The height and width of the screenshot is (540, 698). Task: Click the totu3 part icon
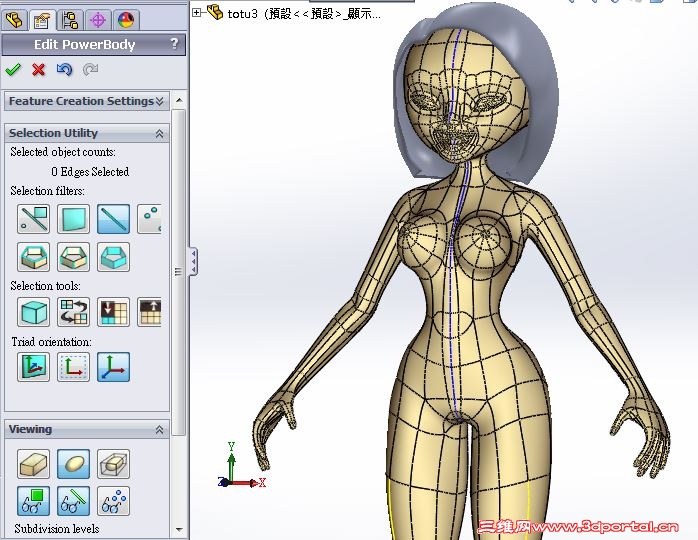click(x=215, y=12)
